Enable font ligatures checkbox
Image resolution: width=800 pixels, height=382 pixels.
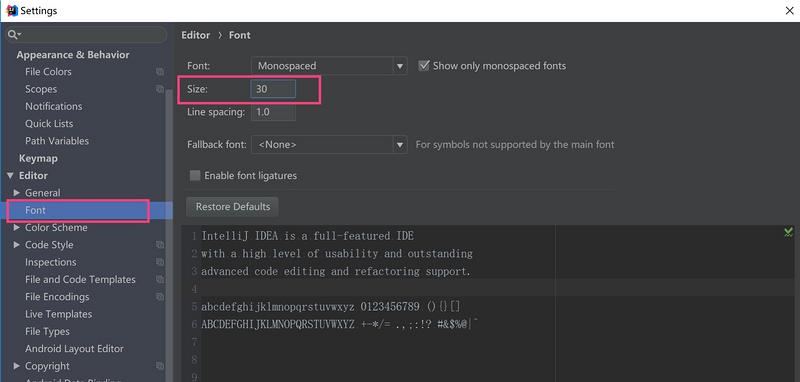click(x=194, y=175)
